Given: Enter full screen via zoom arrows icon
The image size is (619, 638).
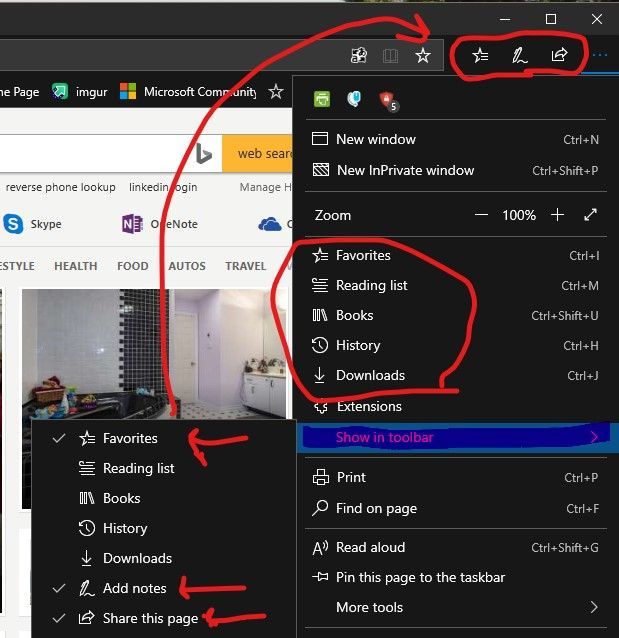Looking at the screenshot, I should pos(590,215).
